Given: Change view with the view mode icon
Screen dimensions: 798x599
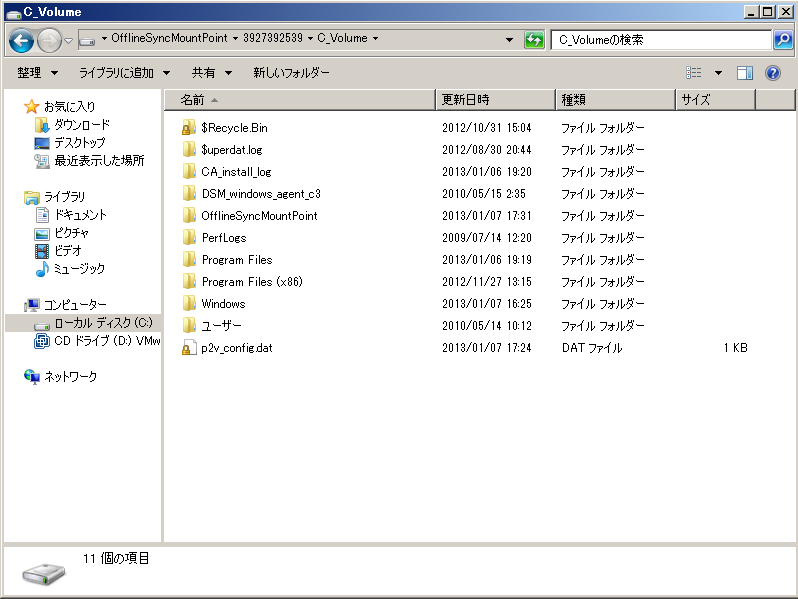Looking at the screenshot, I should (x=693, y=73).
